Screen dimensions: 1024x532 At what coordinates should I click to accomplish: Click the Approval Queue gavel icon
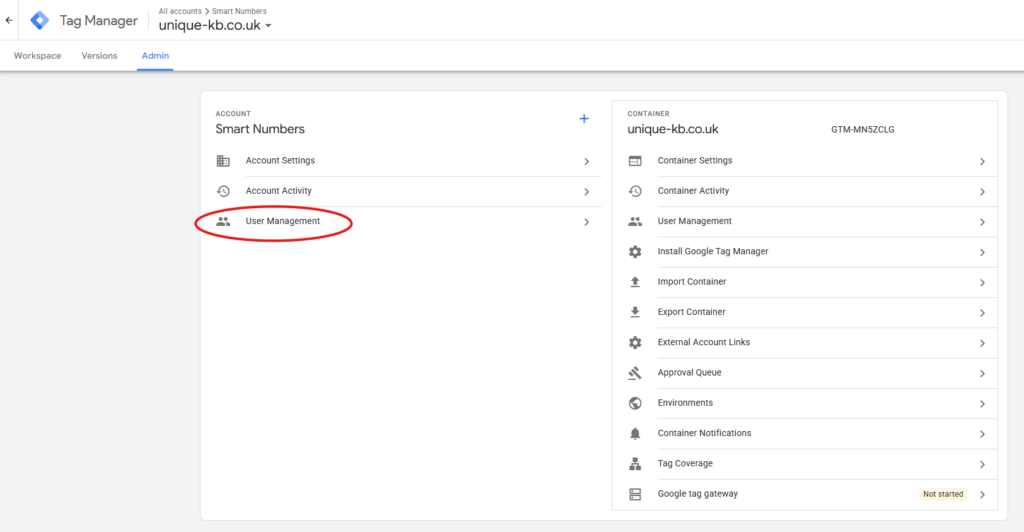coord(634,373)
